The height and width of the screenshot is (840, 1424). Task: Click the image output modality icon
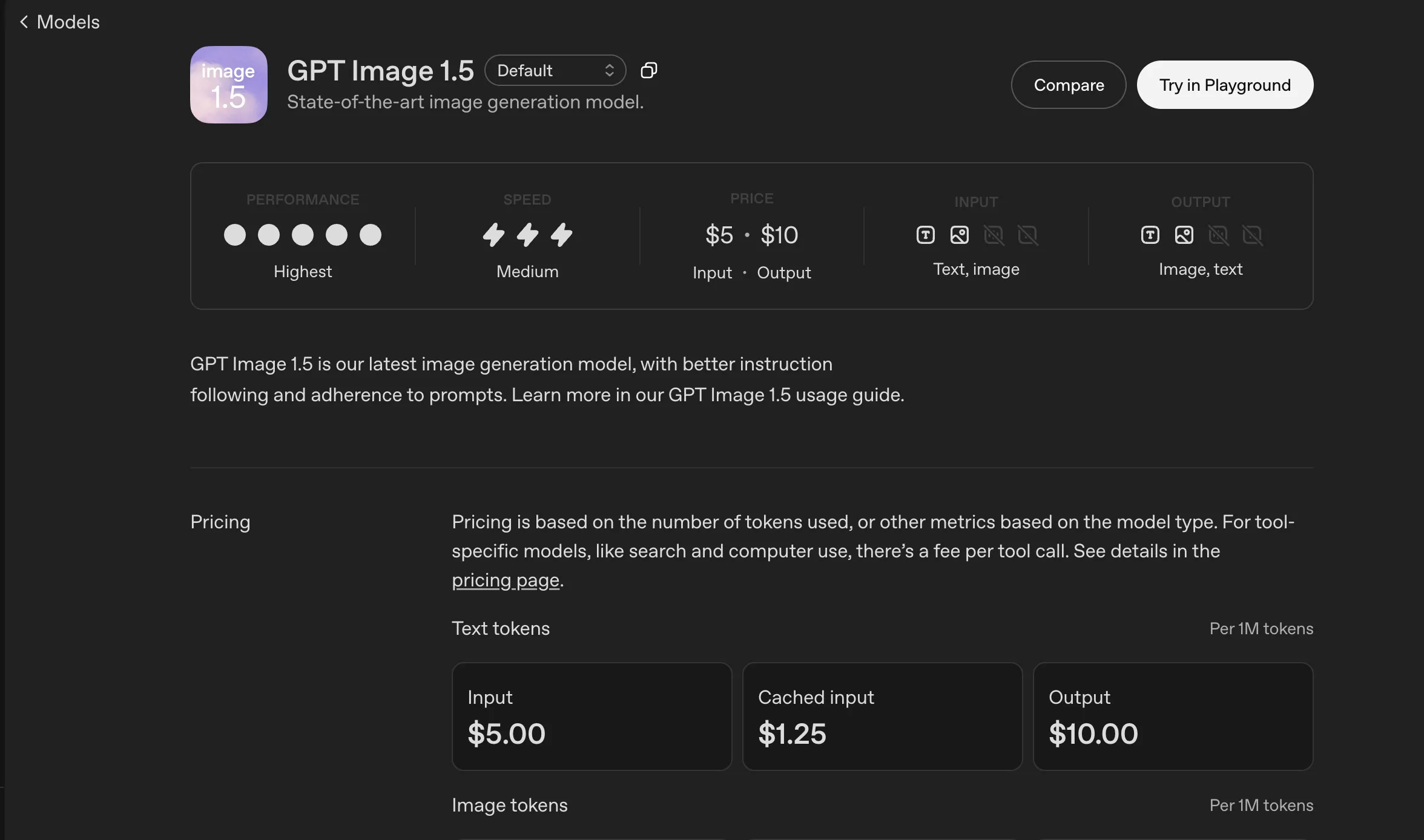pos(1184,235)
